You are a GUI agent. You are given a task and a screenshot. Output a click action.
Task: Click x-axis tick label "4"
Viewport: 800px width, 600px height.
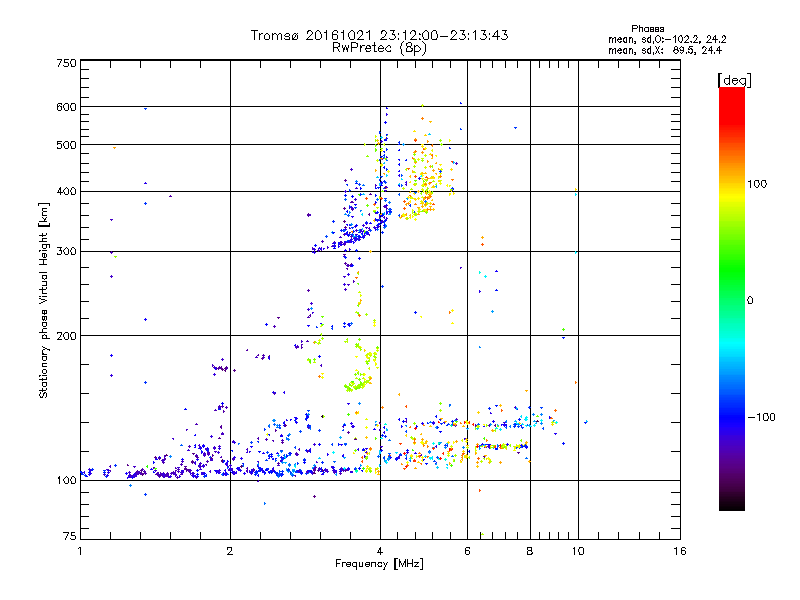click(x=380, y=551)
